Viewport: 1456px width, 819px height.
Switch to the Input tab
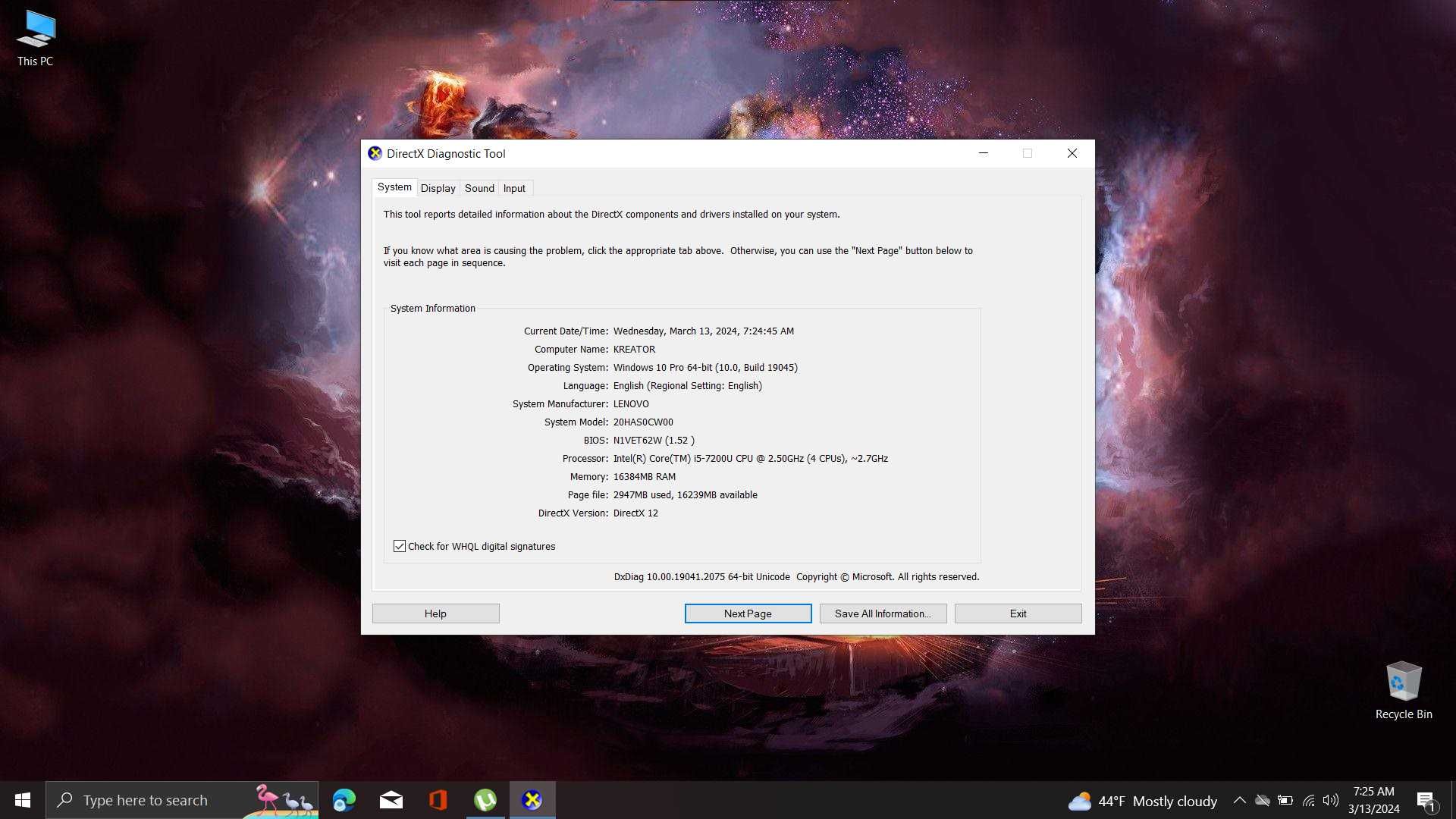tap(514, 188)
